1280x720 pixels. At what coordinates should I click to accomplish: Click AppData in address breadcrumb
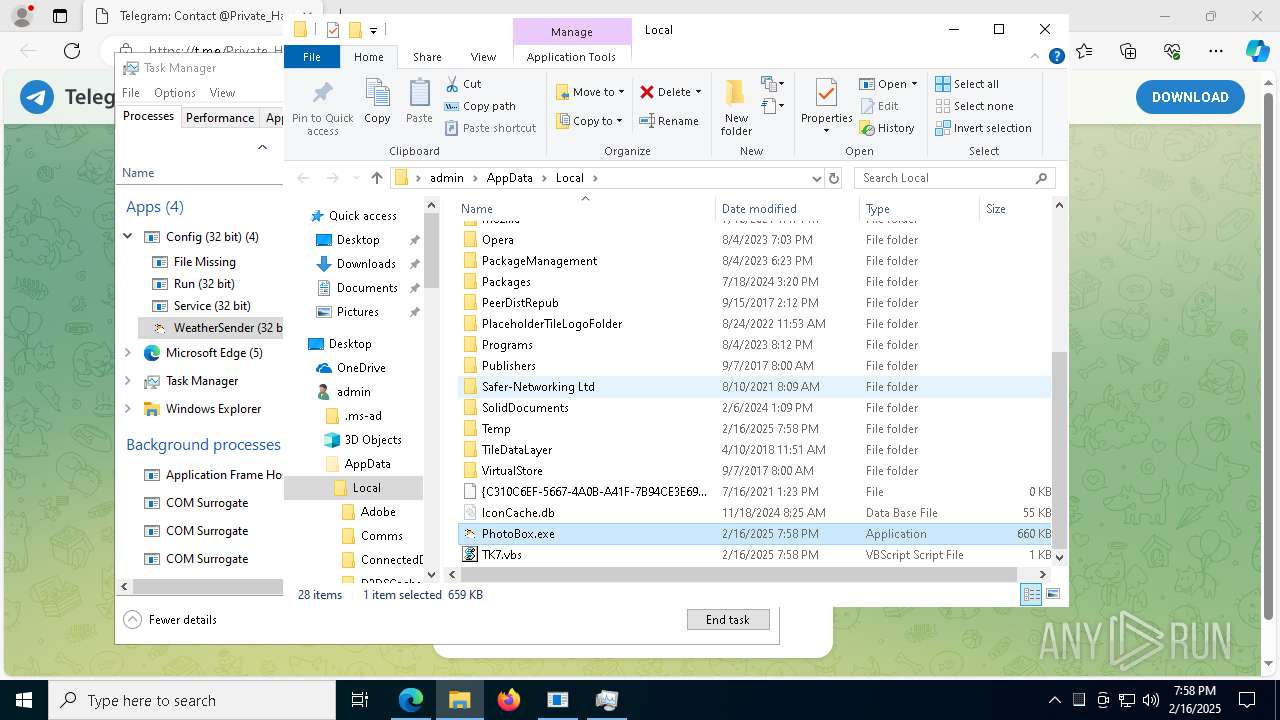pos(510,178)
